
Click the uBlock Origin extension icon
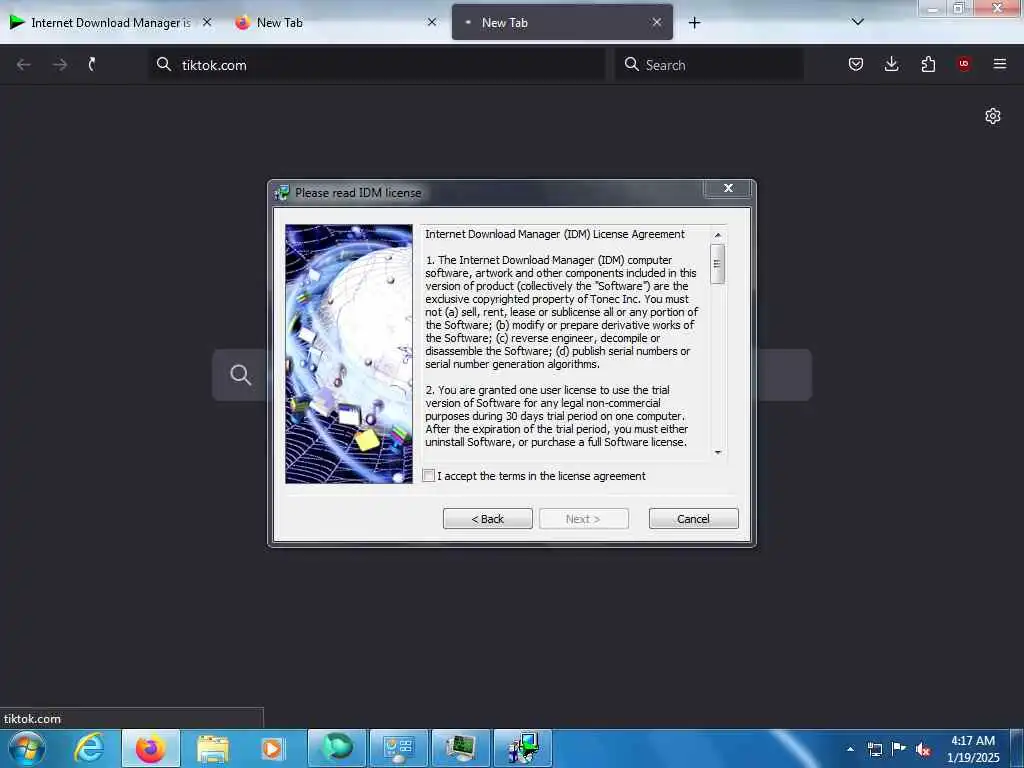pos(964,64)
